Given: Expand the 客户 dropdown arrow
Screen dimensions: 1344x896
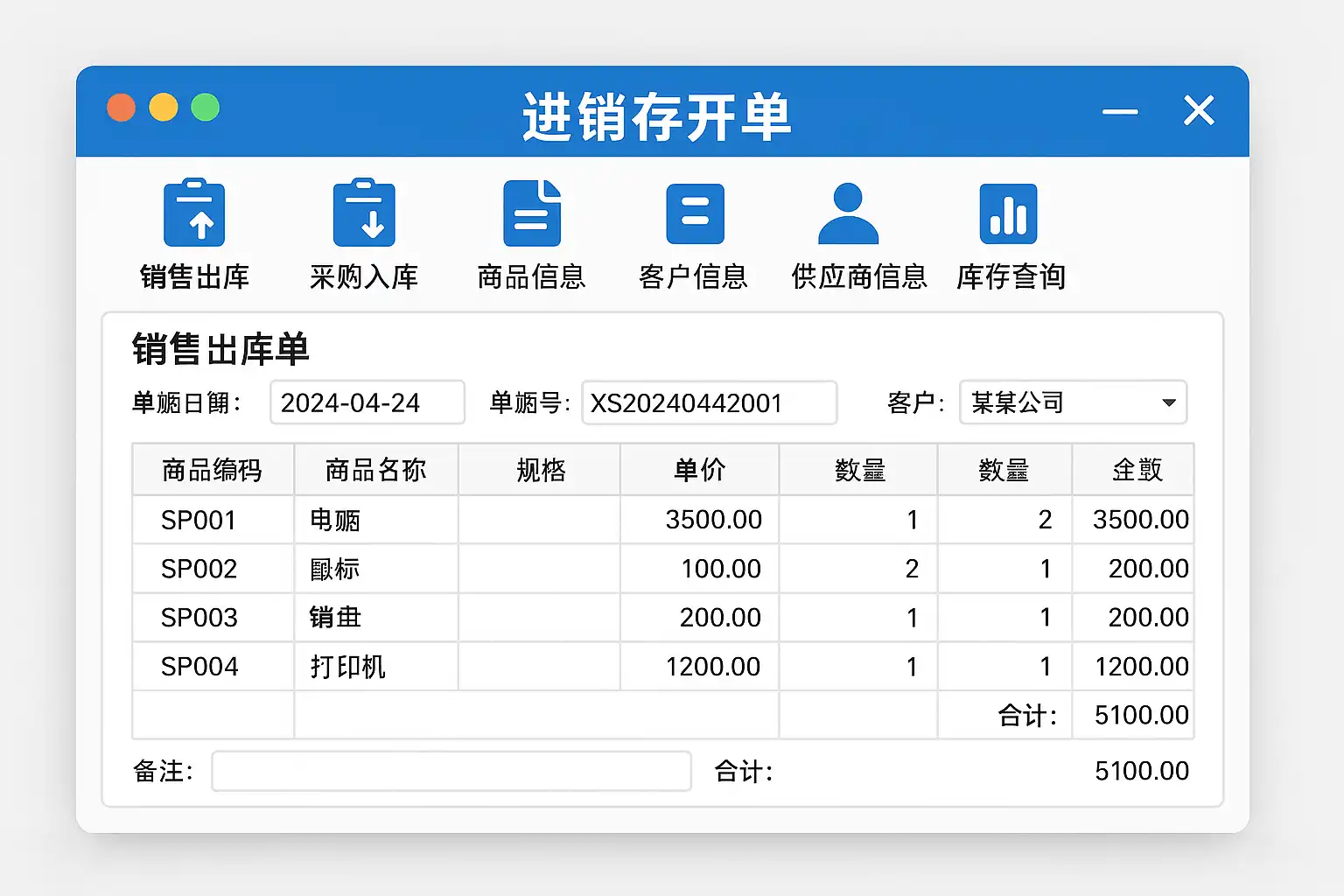Looking at the screenshot, I should pyautogui.click(x=1168, y=402).
